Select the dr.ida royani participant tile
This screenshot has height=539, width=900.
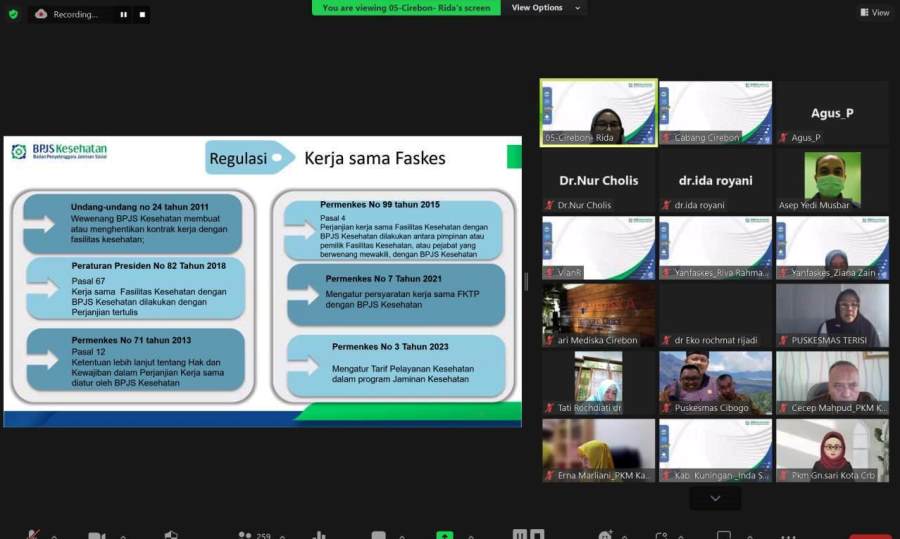(x=715, y=180)
